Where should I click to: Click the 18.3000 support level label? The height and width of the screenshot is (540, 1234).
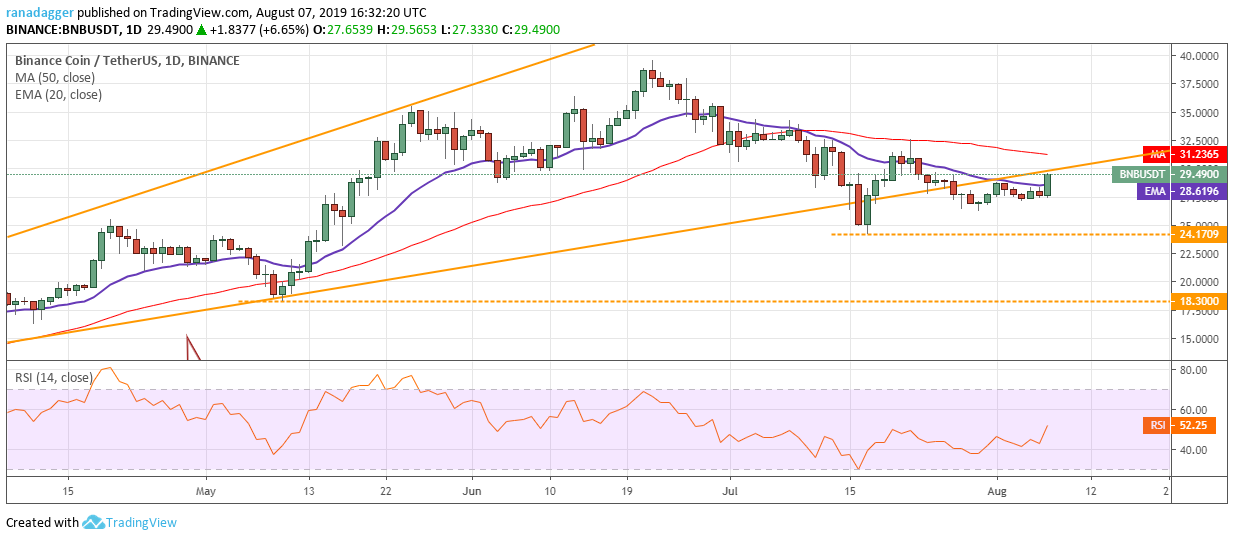coord(1199,301)
